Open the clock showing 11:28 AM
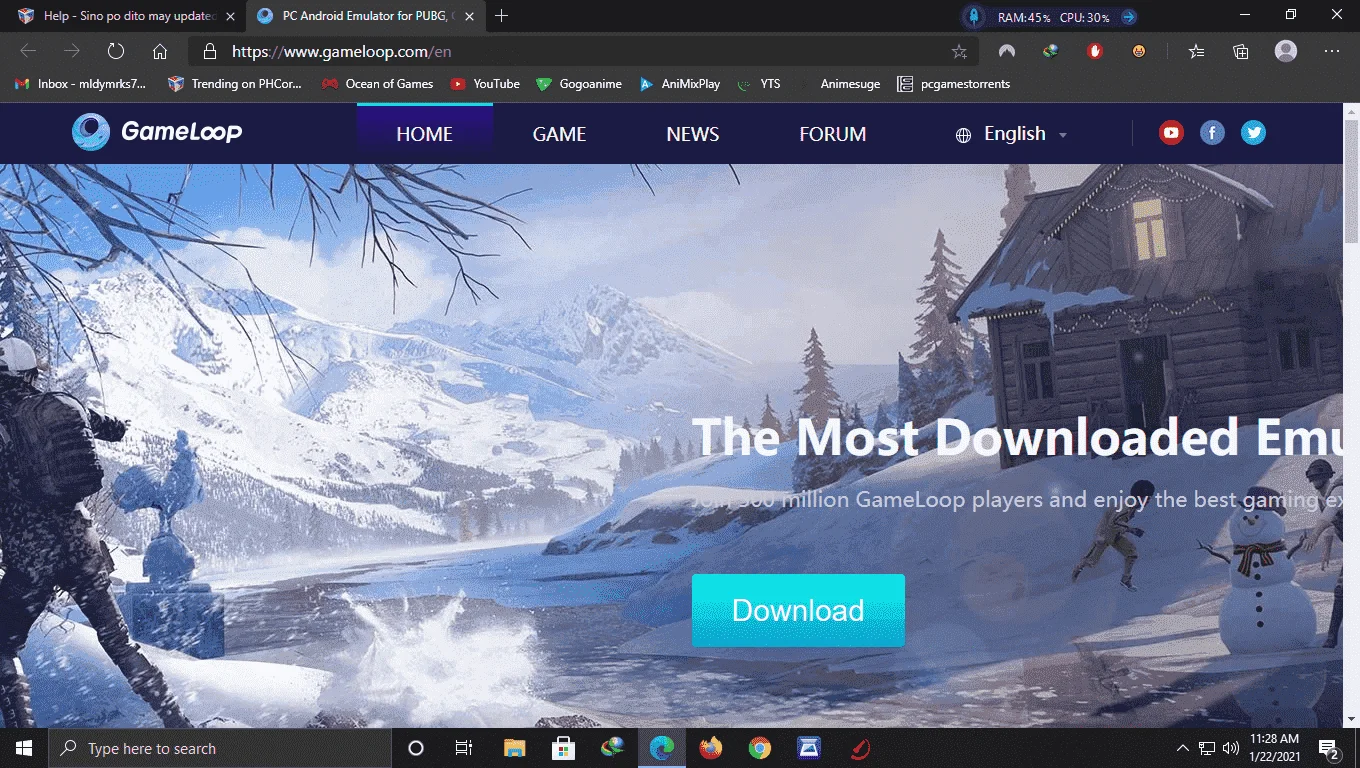1360x768 pixels. pyautogui.click(x=1275, y=748)
